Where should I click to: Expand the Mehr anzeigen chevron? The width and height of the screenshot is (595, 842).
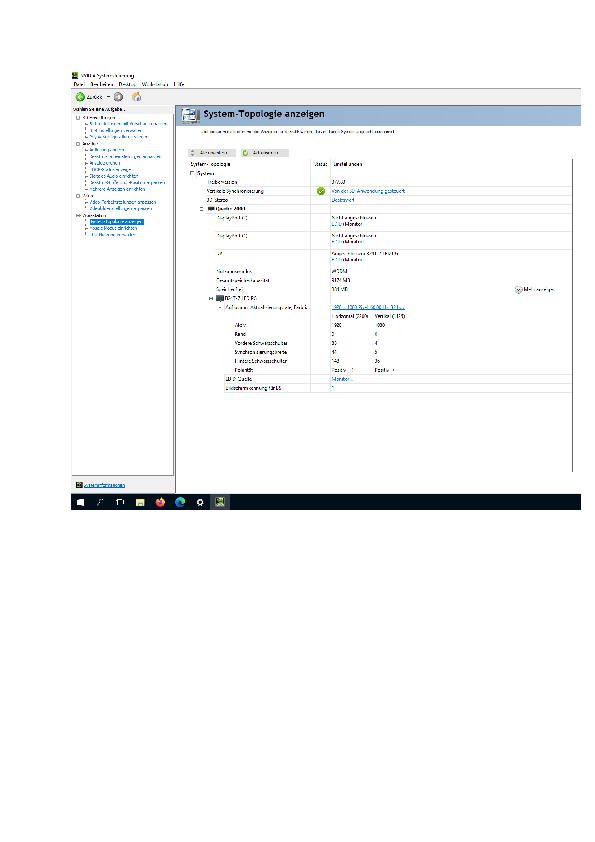pos(518,289)
